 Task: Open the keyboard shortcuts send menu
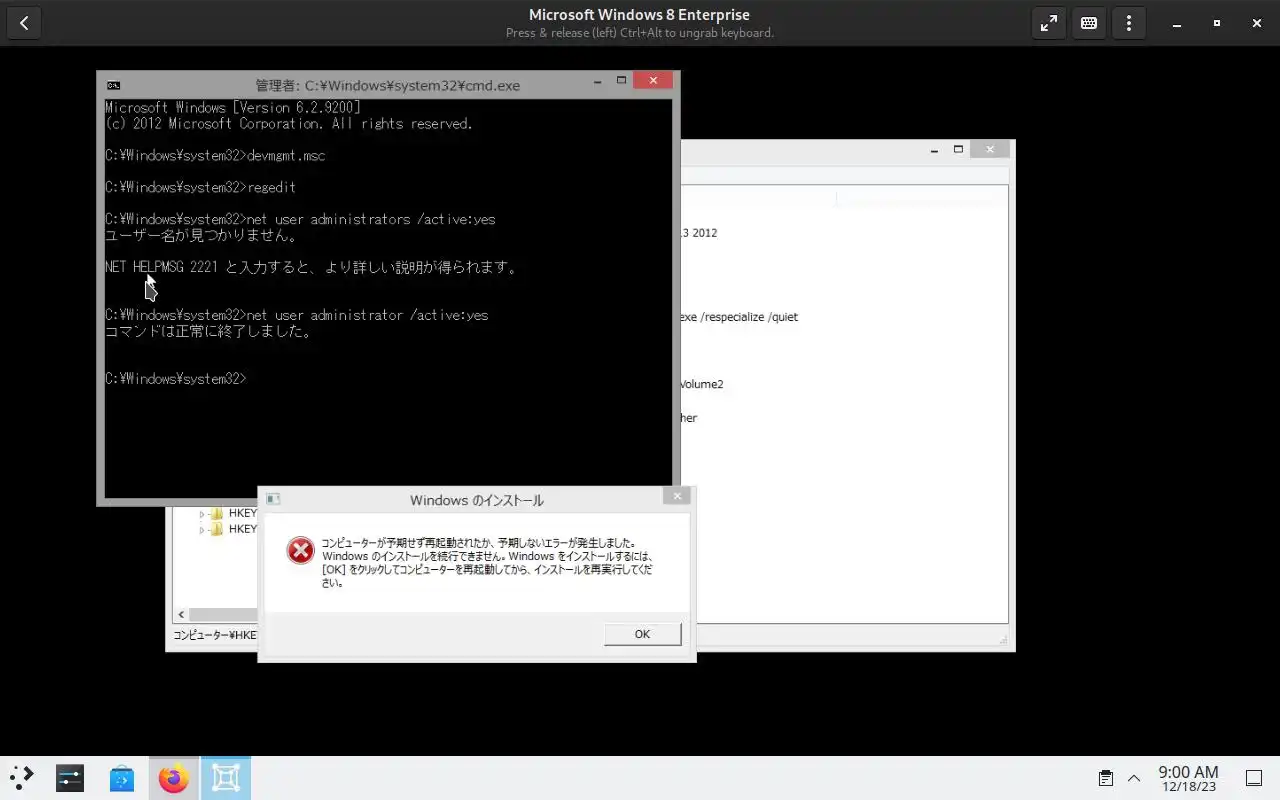(x=1089, y=23)
